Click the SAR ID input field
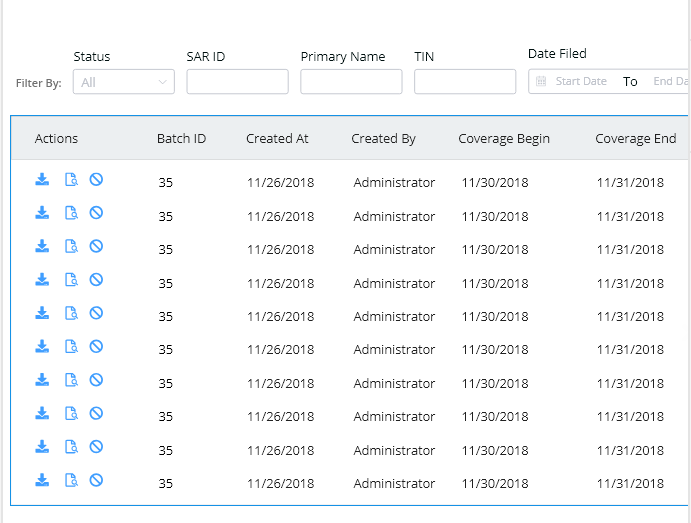This screenshot has height=523, width=691. point(237,82)
